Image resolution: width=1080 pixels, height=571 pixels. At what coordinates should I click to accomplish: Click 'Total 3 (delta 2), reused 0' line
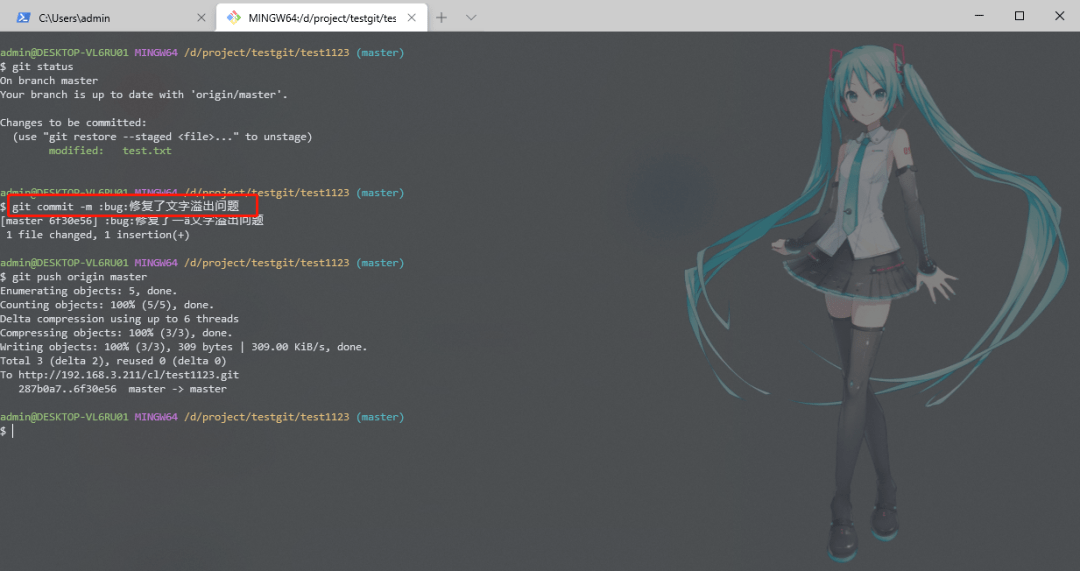pos(113,361)
